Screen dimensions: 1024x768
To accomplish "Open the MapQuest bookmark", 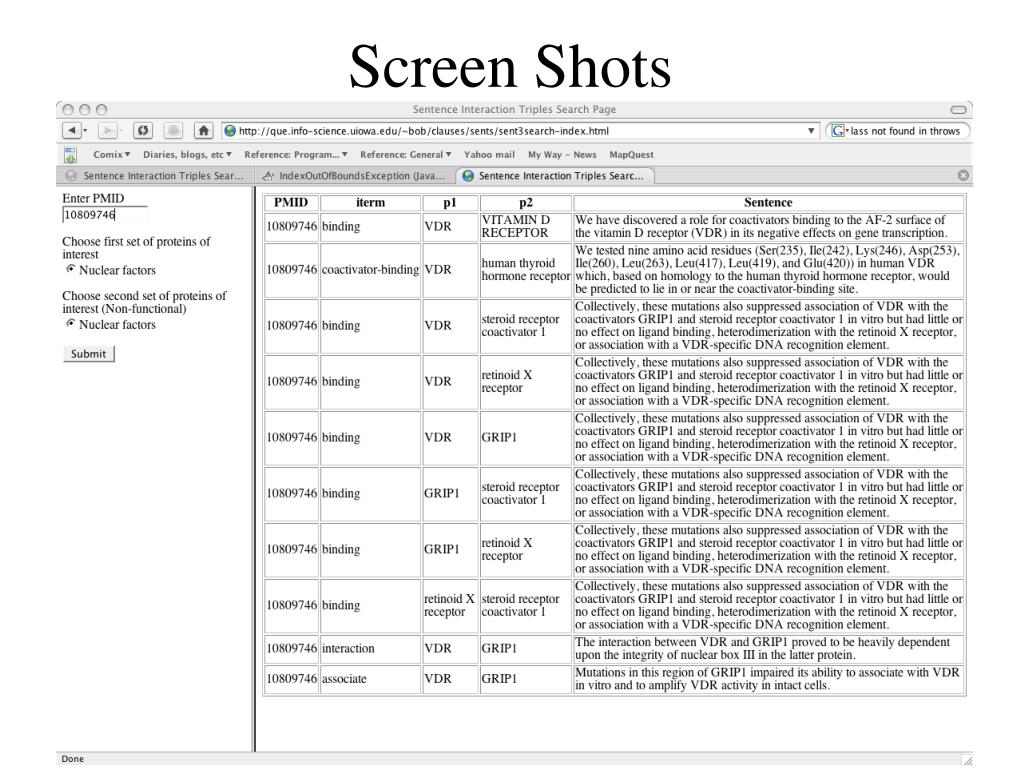I will (631, 155).
